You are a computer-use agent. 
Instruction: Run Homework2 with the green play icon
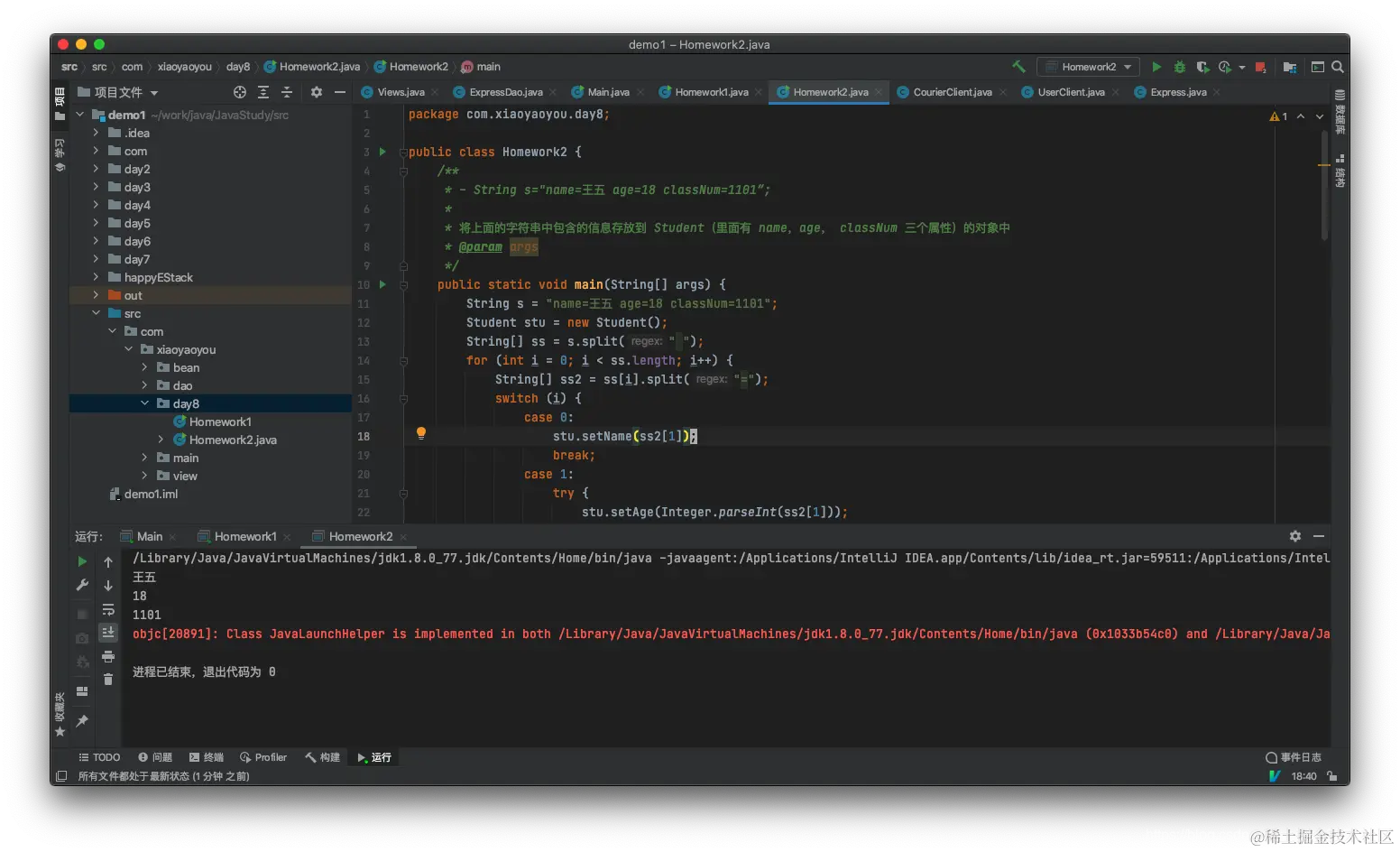click(1156, 67)
